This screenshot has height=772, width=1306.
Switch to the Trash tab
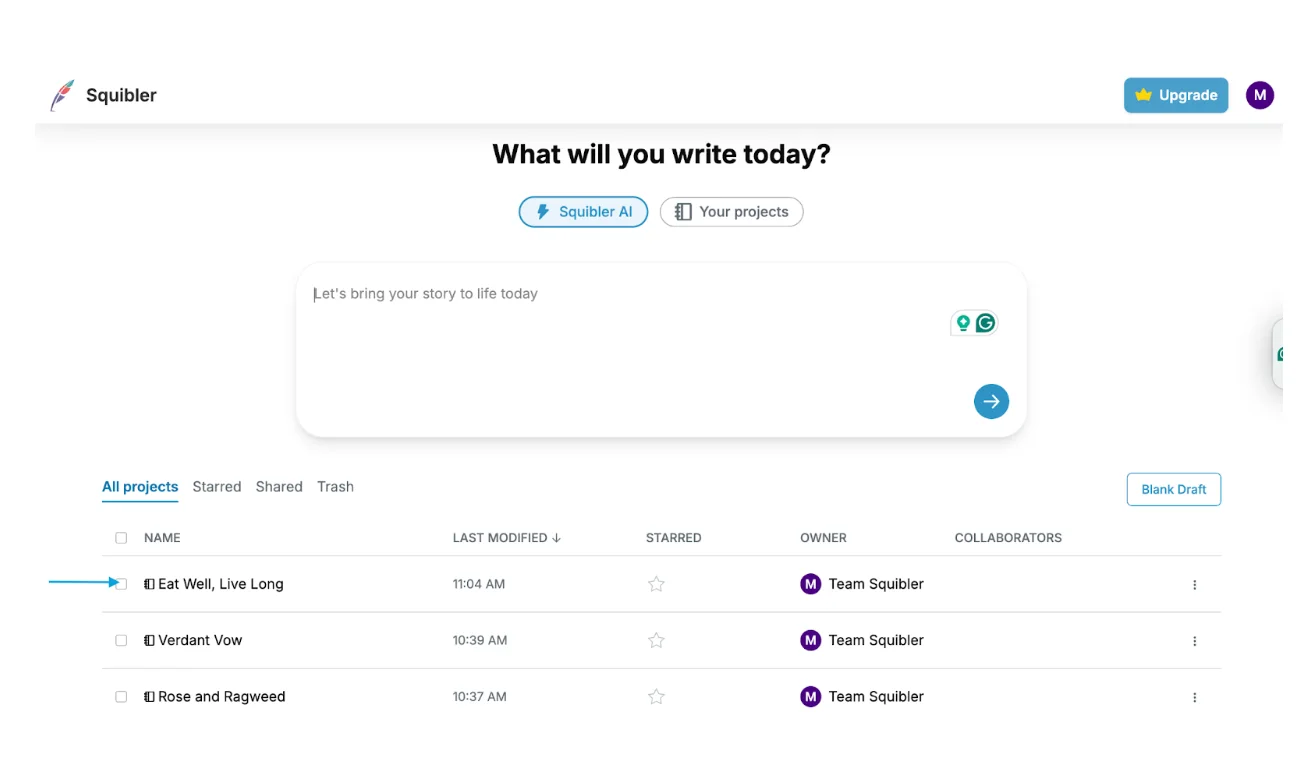click(335, 487)
